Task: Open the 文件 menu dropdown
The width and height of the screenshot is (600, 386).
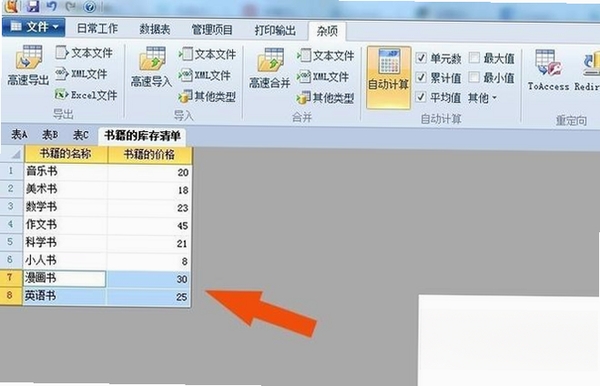Action: click(34, 27)
